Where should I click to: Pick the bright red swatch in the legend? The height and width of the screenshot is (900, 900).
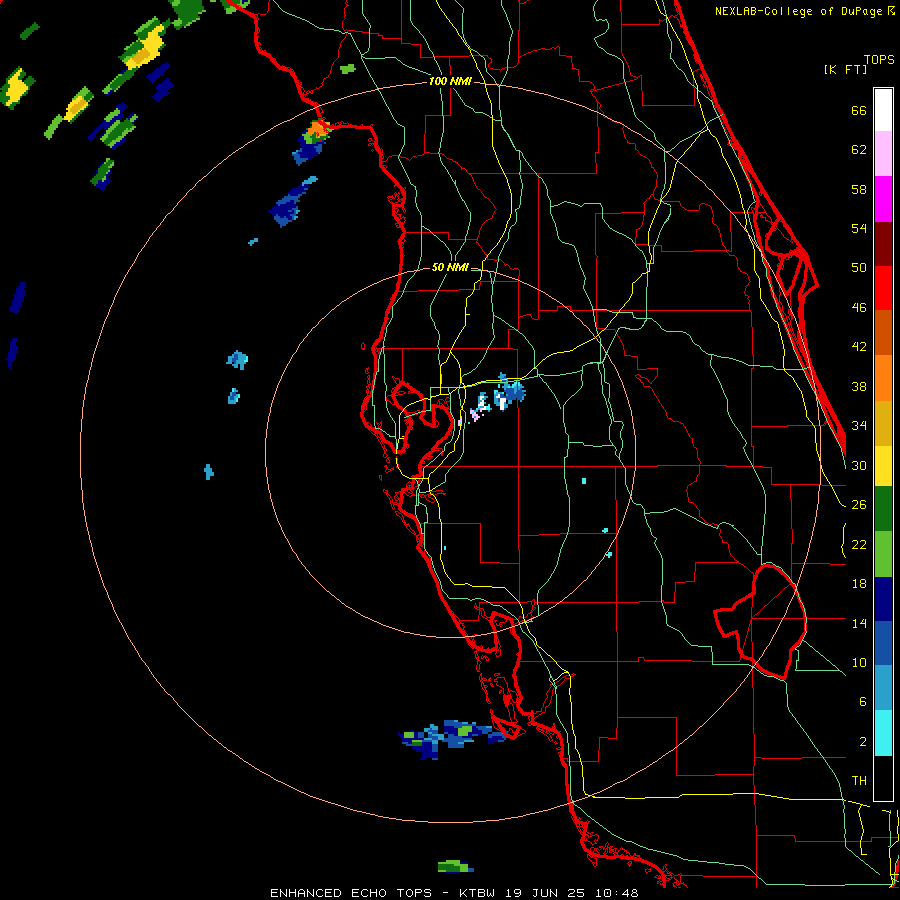click(x=883, y=288)
